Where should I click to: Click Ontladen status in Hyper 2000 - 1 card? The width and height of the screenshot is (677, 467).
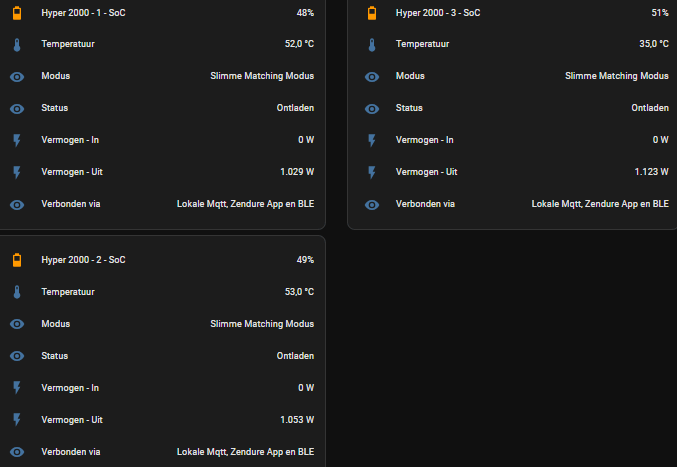coord(295,108)
